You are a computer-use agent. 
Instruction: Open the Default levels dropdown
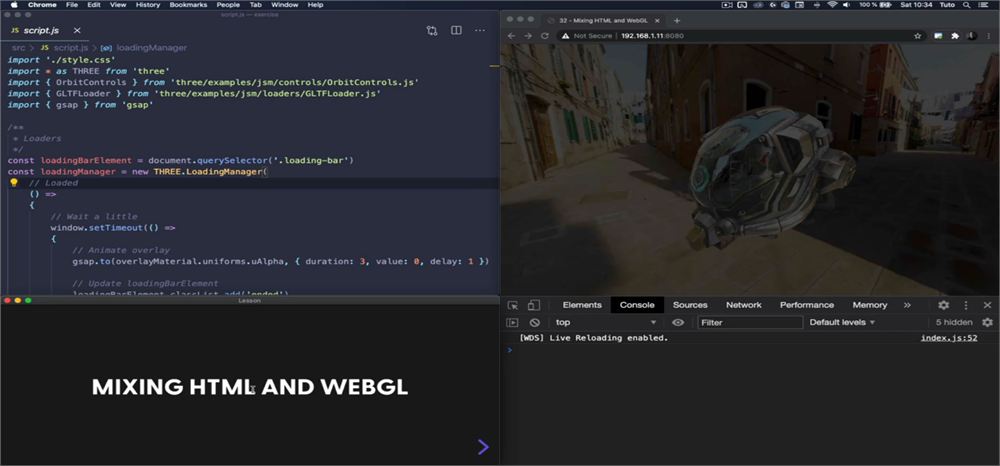coord(842,323)
